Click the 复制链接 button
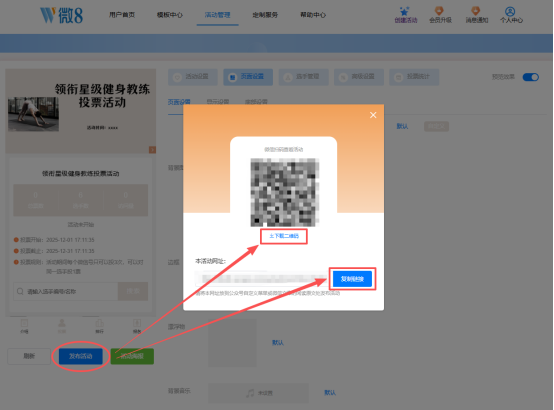Image resolution: width=554 pixels, height=410 pixels. point(352,279)
